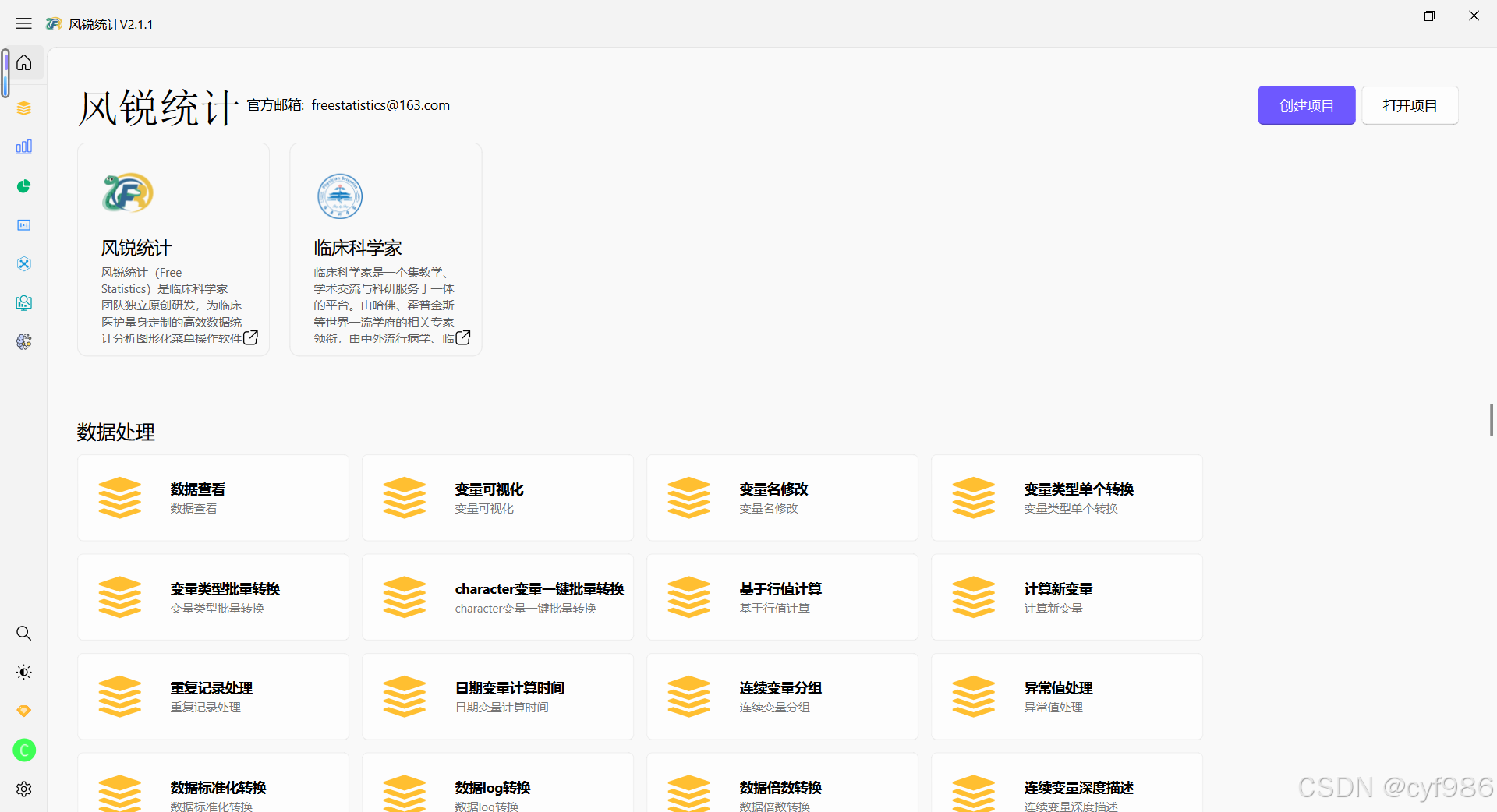
Task: Open the hamburger navigation menu
Action: pyautogui.click(x=24, y=24)
